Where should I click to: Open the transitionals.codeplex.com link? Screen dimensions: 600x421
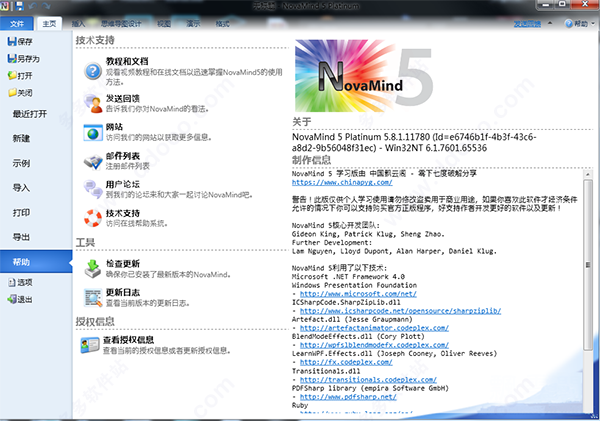(368, 380)
